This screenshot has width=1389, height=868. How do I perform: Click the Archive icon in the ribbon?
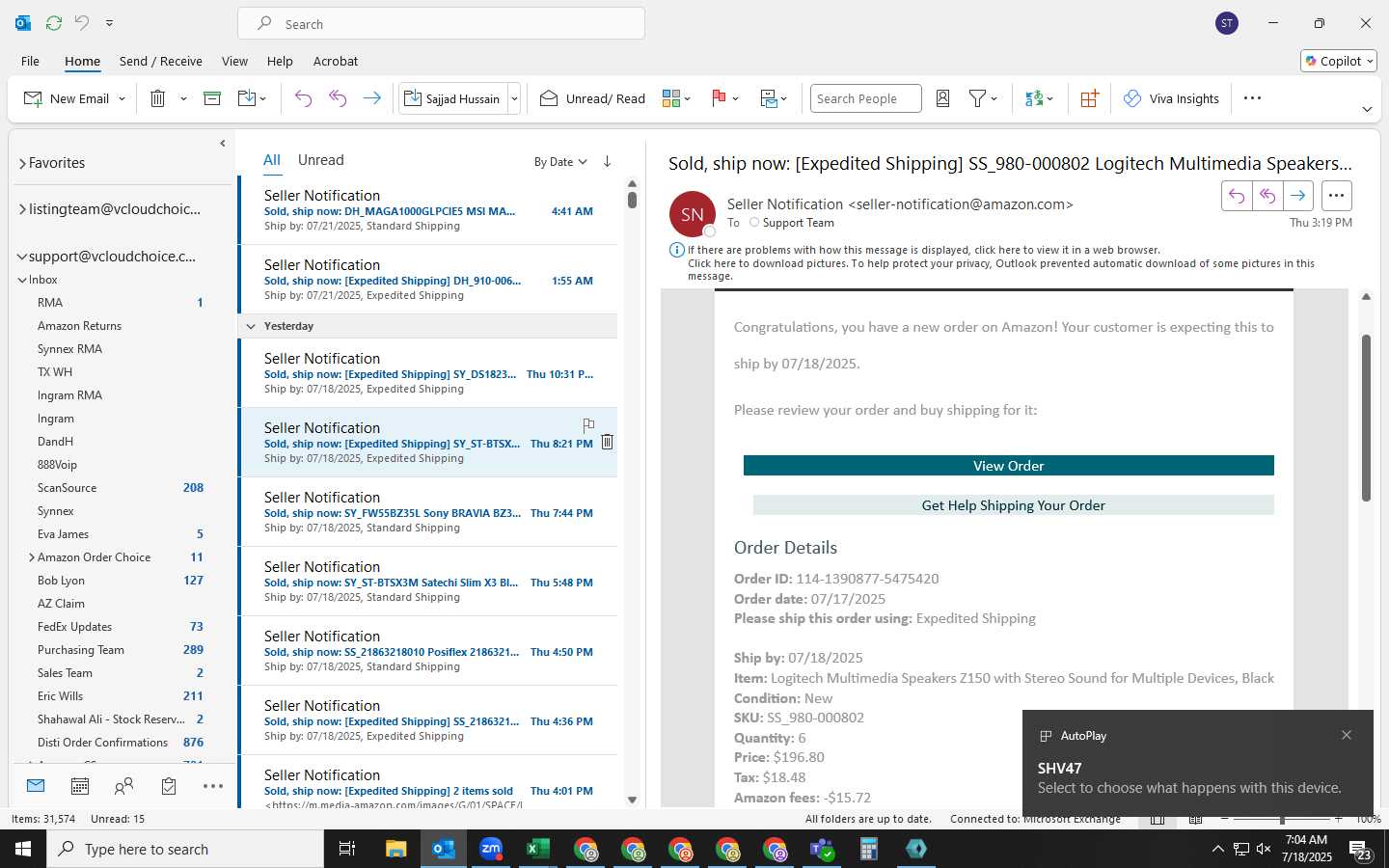[212, 98]
